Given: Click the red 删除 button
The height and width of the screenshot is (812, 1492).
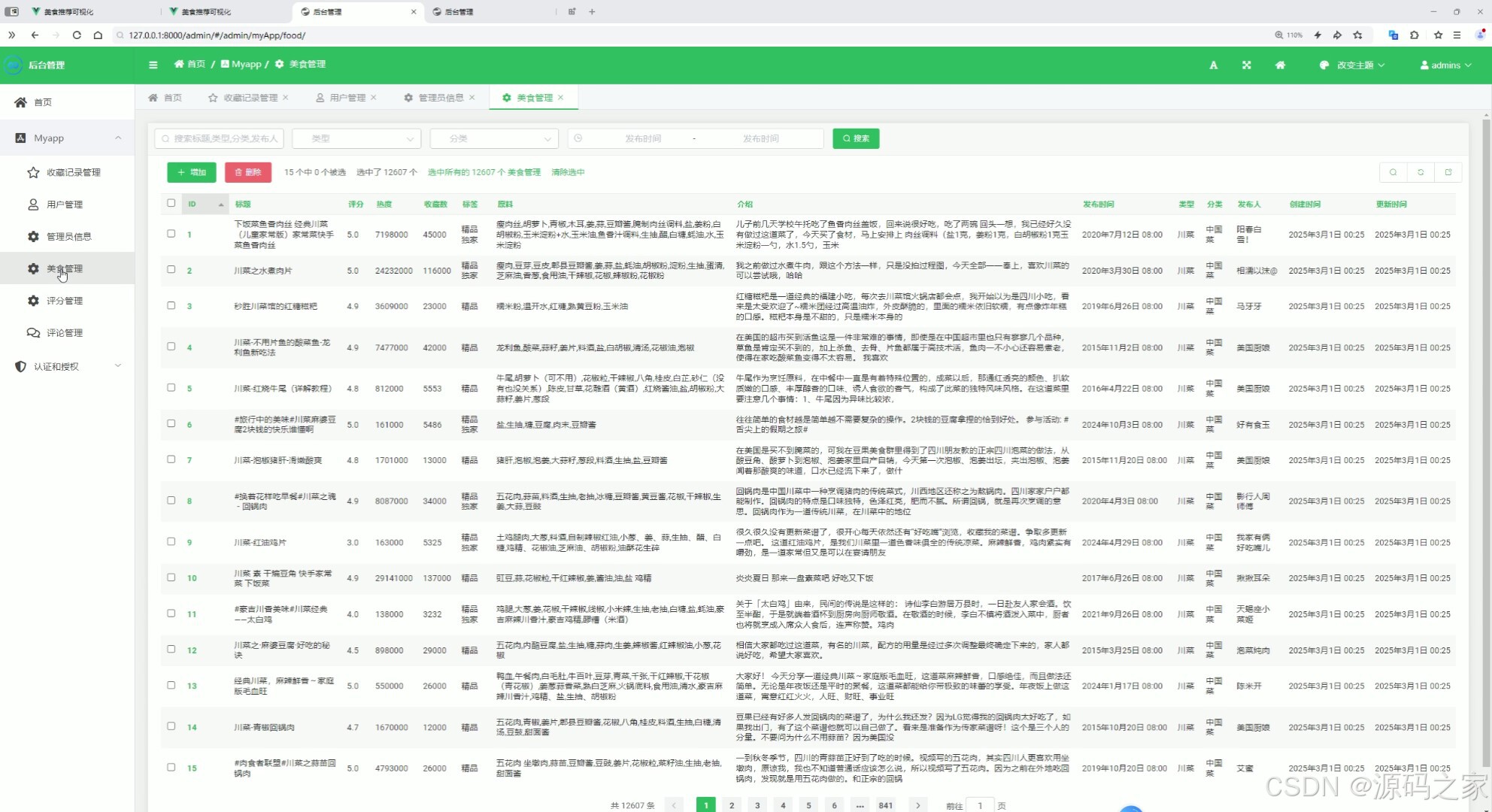Looking at the screenshot, I should (x=248, y=172).
